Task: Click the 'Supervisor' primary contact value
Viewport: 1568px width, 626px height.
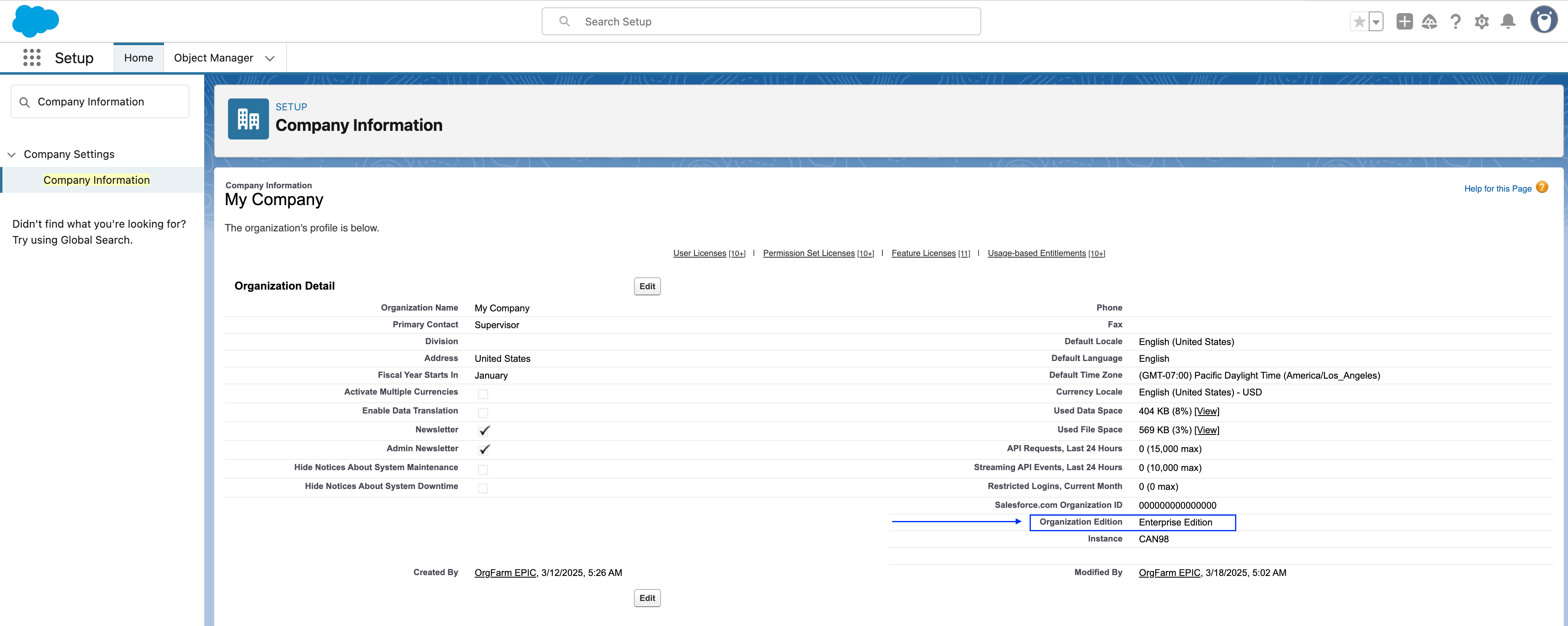Action: [x=497, y=325]
